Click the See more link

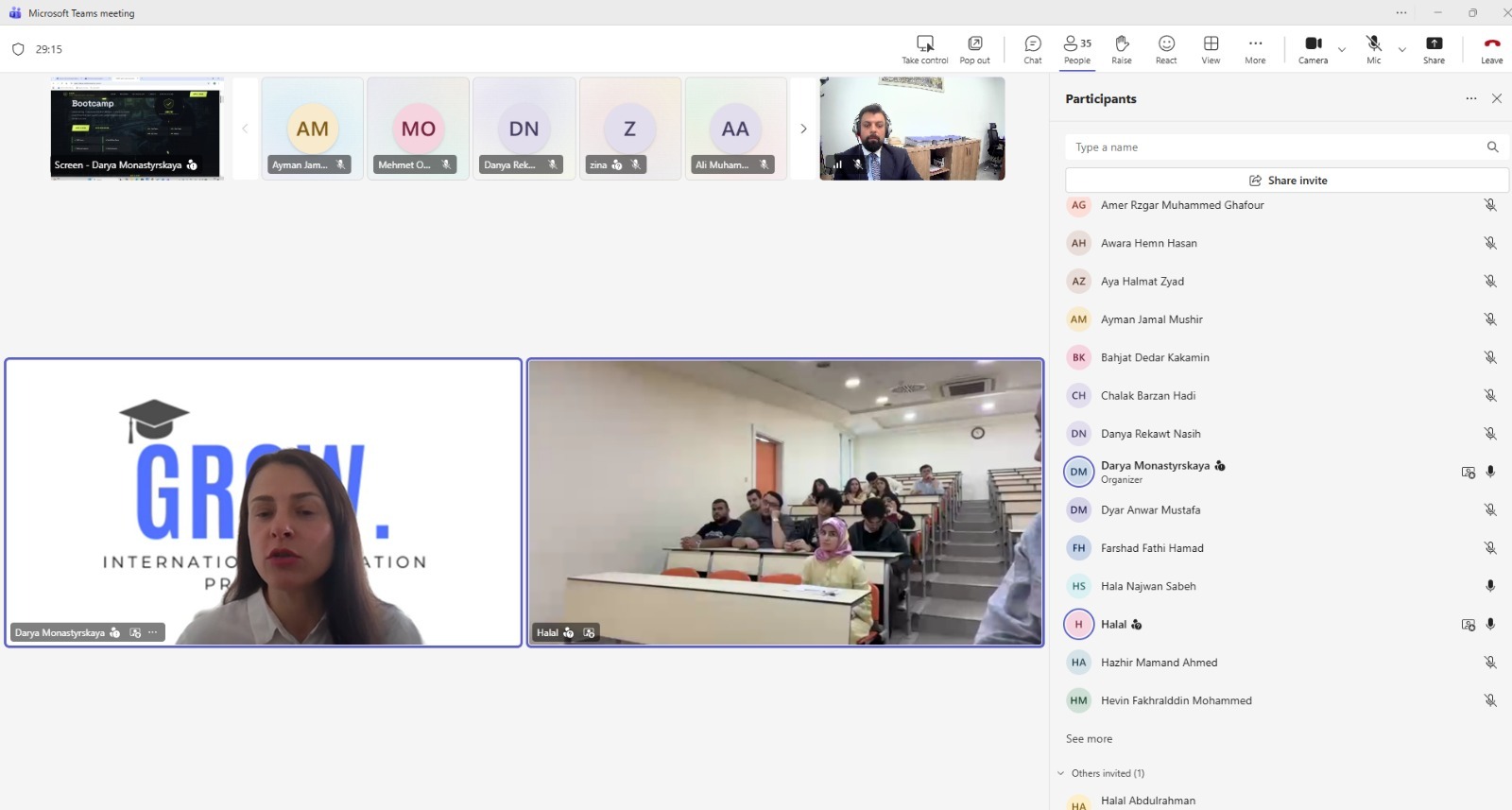pyautogui.click(x=1089, y=739)
